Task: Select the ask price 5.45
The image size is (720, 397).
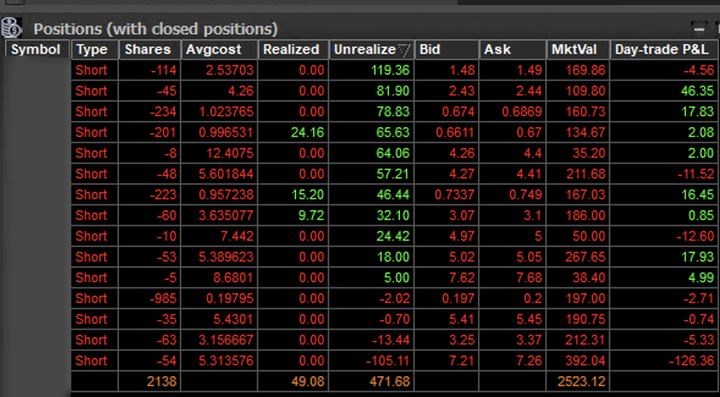Action: pyautogui.click(x=512, y=319)
